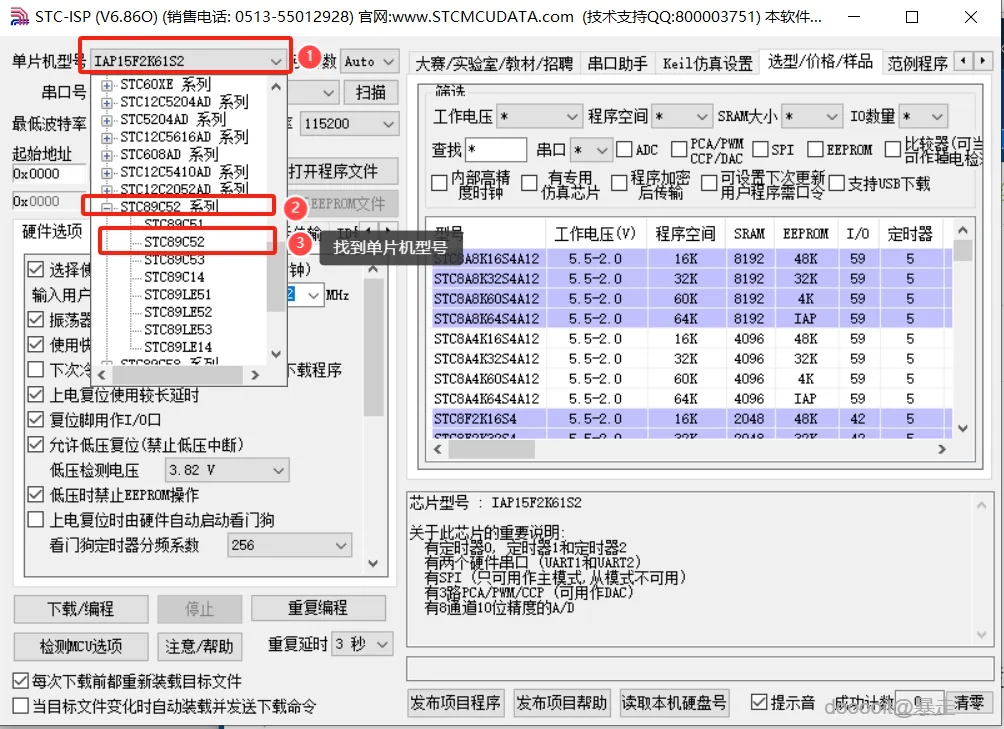1004x729 pixels.
Task: Click the STC-ISP app icon in title bar
Action: tap(20, 17)
